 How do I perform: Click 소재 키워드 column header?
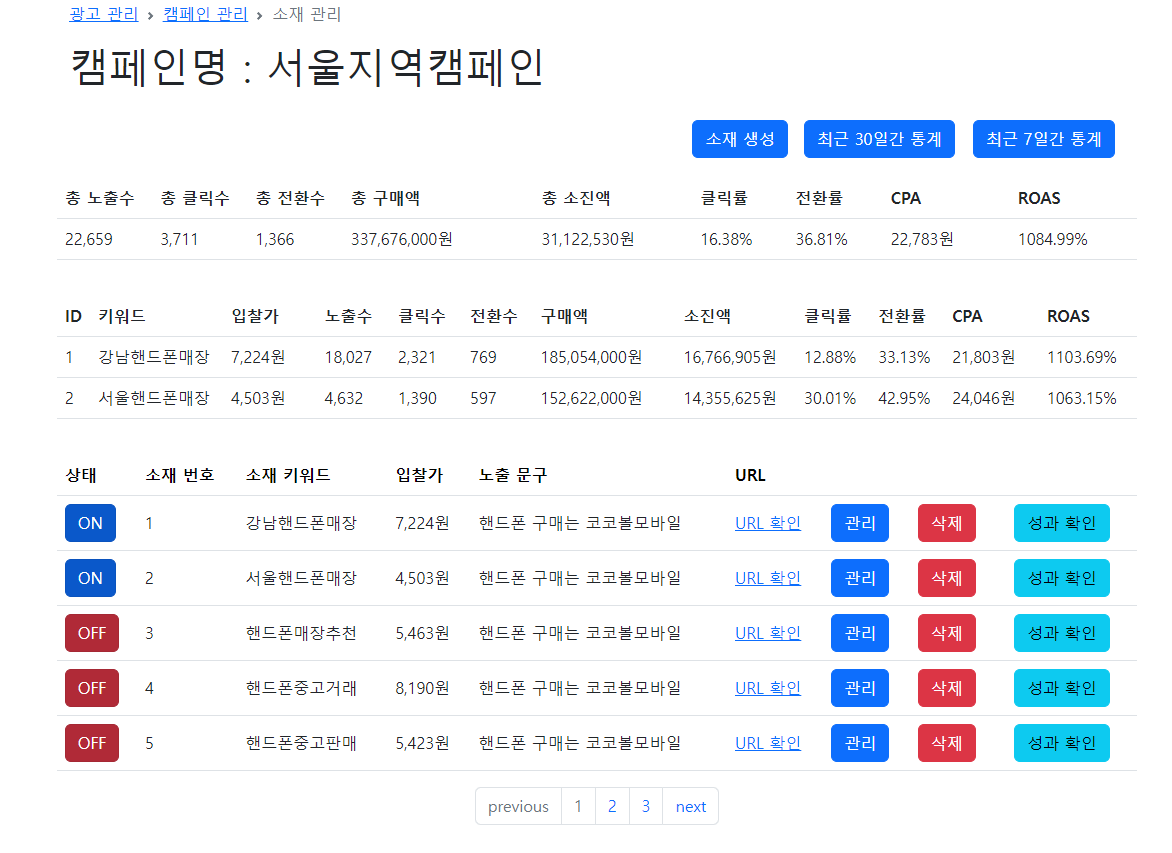(x=288, y=475)
